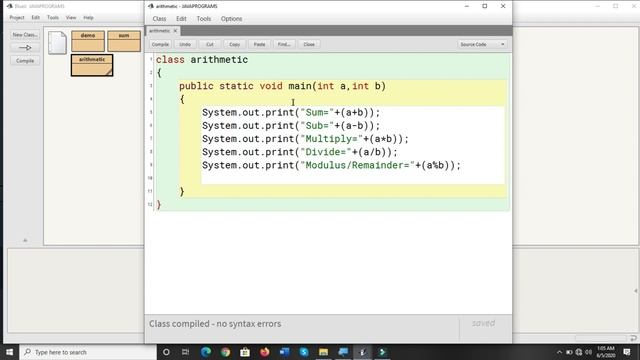640x360 pixels.
Task: Open the README document icon
Action: coord(57,42)
